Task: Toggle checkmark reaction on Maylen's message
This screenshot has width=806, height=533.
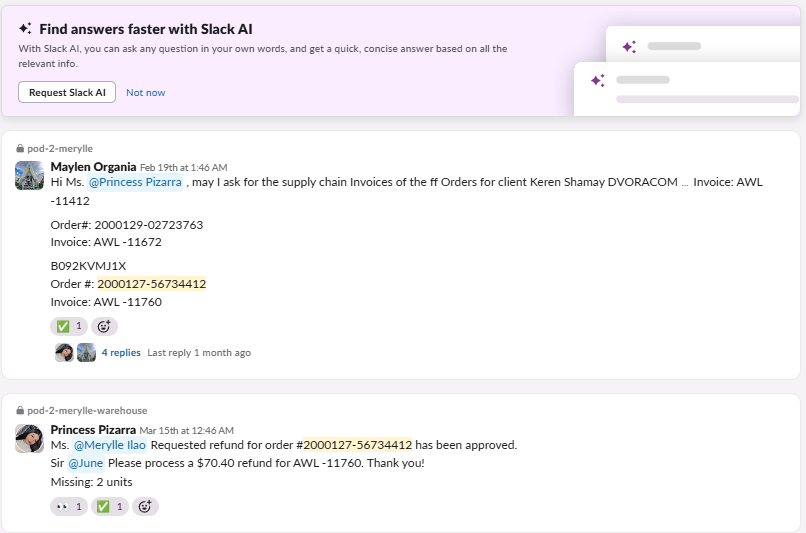Action: [x=69, y=326]
